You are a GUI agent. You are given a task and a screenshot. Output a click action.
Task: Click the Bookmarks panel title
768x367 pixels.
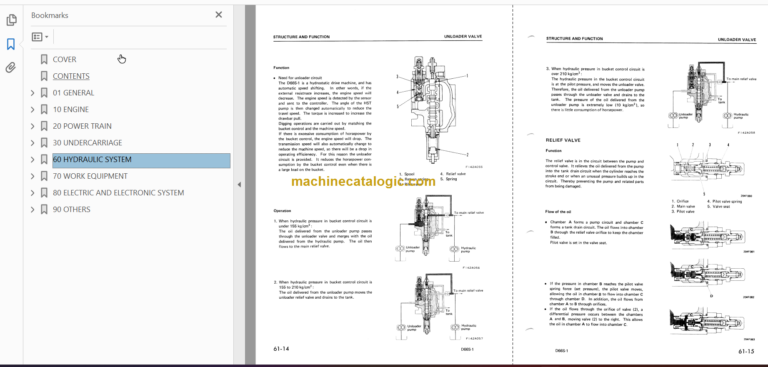point(49,15)
